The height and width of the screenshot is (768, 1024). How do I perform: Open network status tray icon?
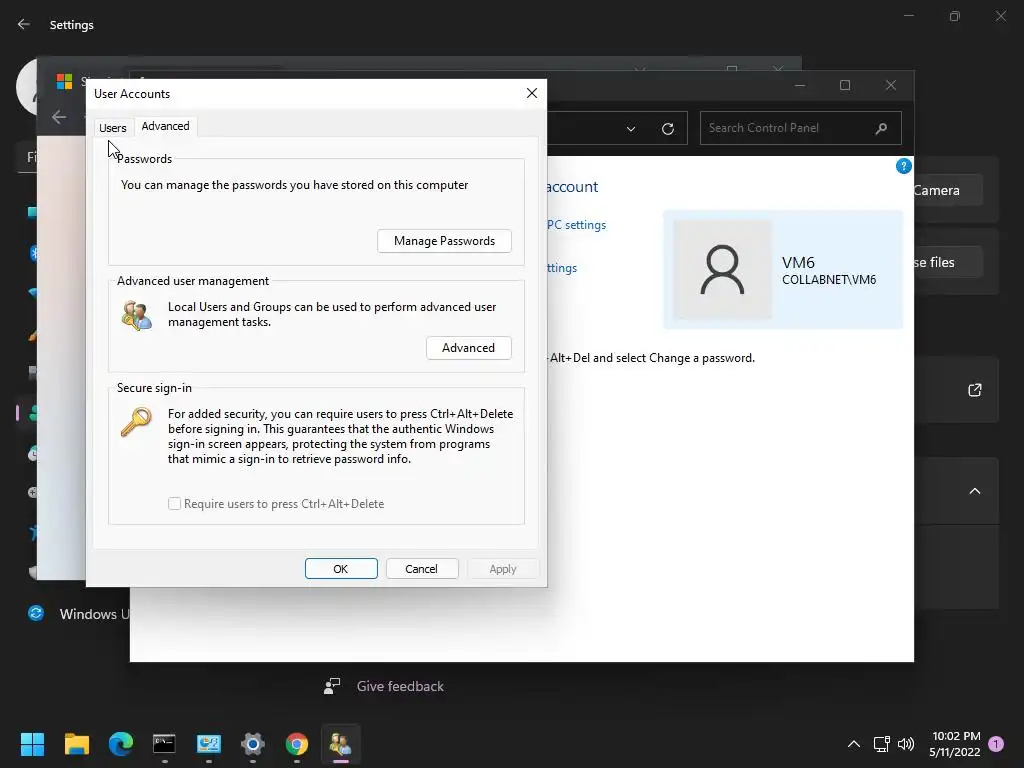(882, 744)
